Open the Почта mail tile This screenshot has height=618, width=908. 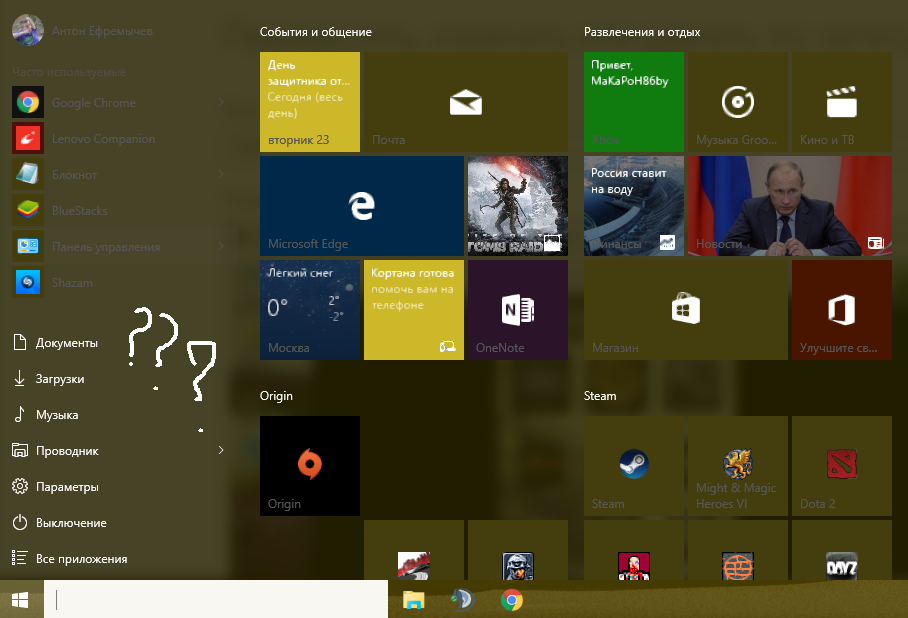[x=466, y=102]
